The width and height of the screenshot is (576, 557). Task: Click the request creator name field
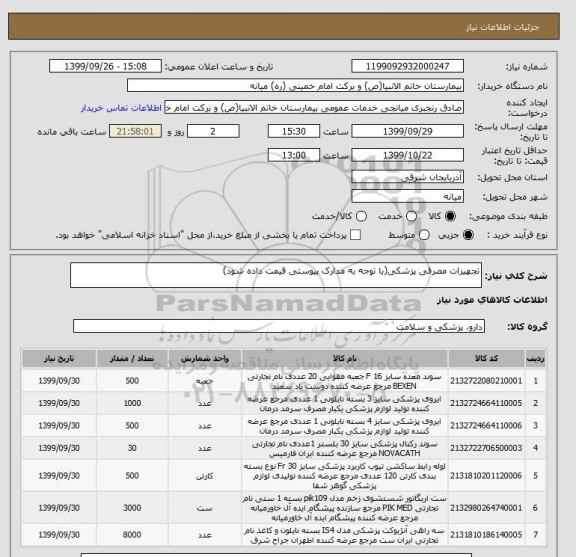click(x=314, y=108)
